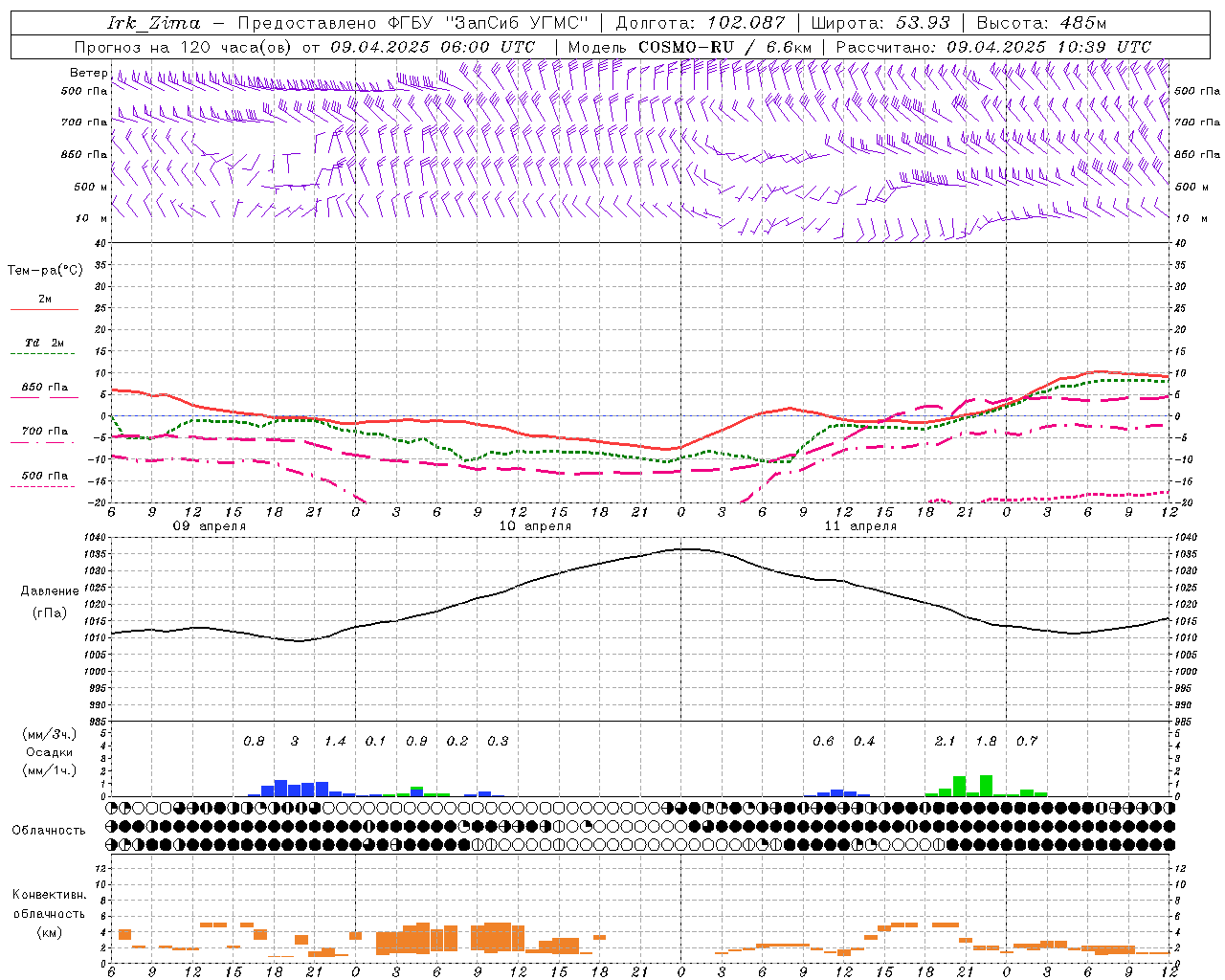Click "Рассчитано: 09.04.2025 10:39 UTC" text
Screen dimensions: 1225x980
tap(993, 47)
